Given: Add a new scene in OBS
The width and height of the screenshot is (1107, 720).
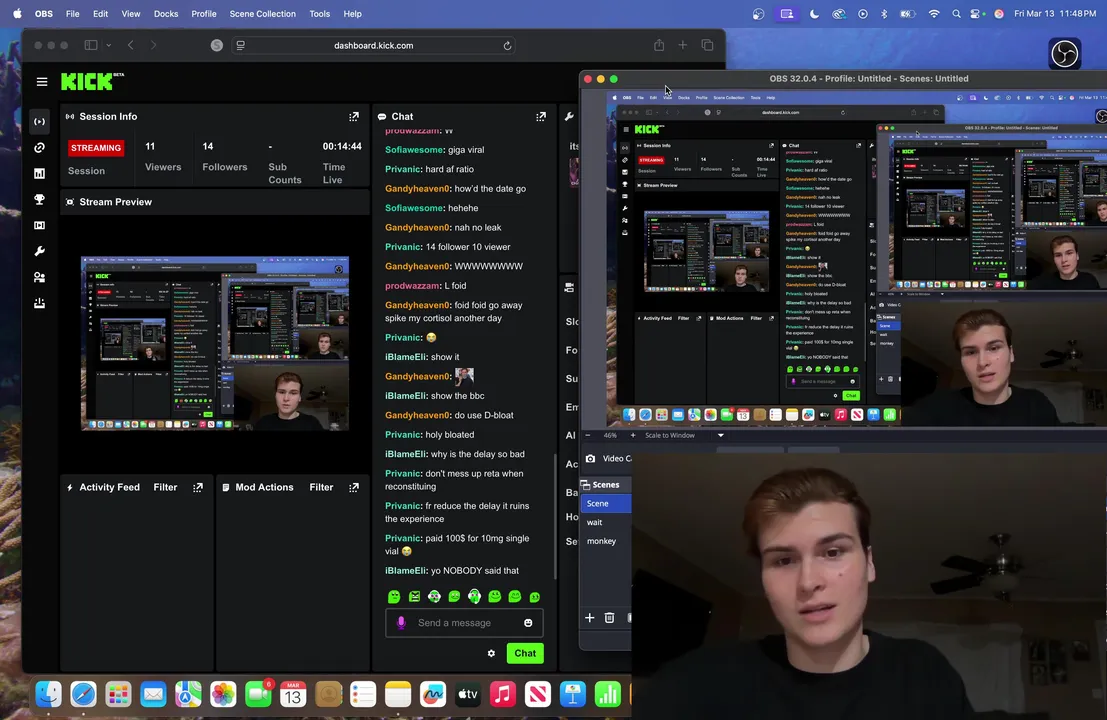Looking at the screenshot, I should [590, 618].
